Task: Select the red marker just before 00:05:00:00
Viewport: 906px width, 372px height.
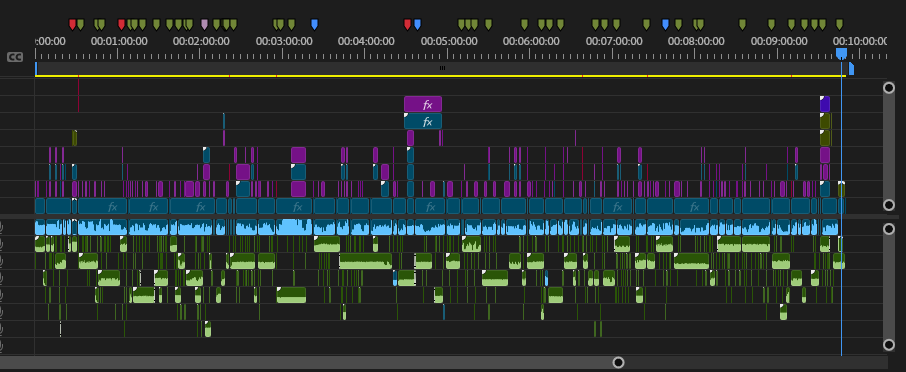Action: click(x=407, y=24)
